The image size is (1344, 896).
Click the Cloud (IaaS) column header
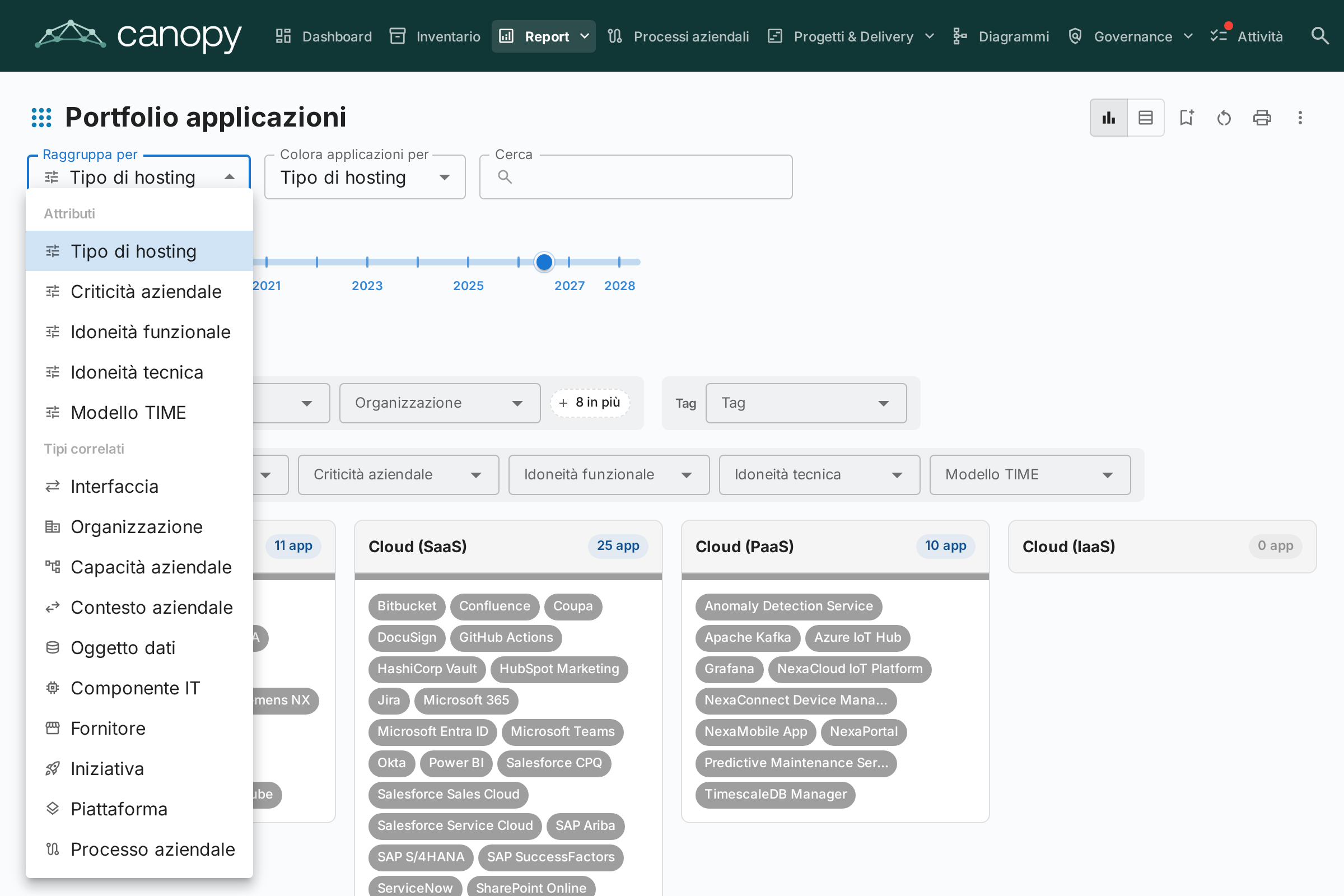coord(1163,547)
